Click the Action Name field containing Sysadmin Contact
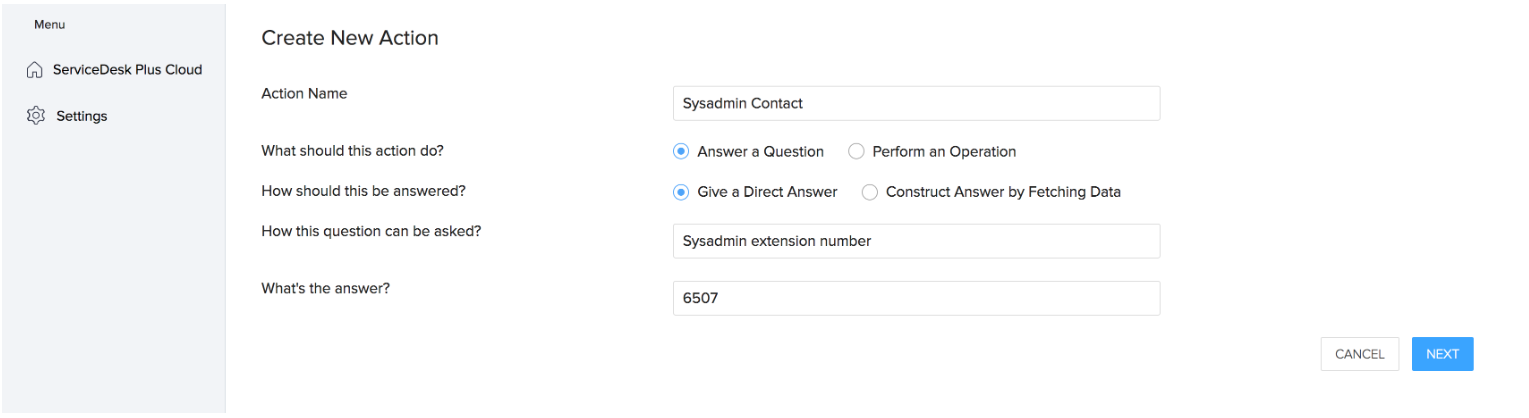The height and width of the screenshot is (418, 1529). point(916,103)
